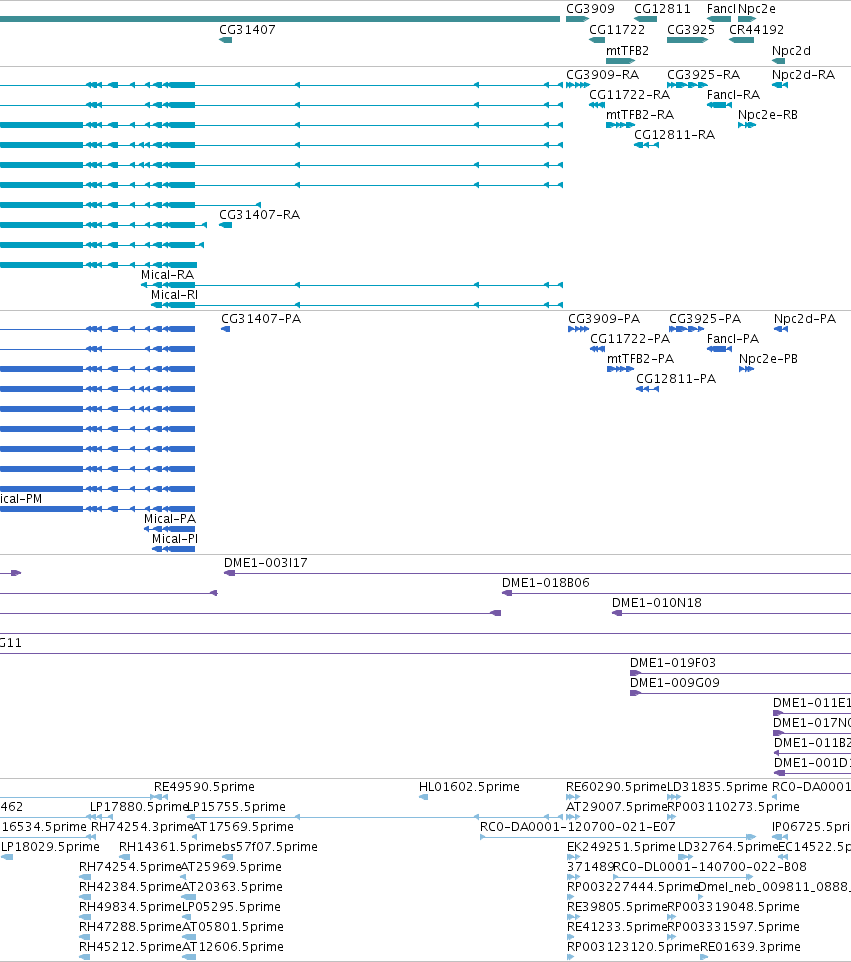Click the RP003110273.5prime EST
Viewport: 851px width, 962px height.
click(671, 817)
